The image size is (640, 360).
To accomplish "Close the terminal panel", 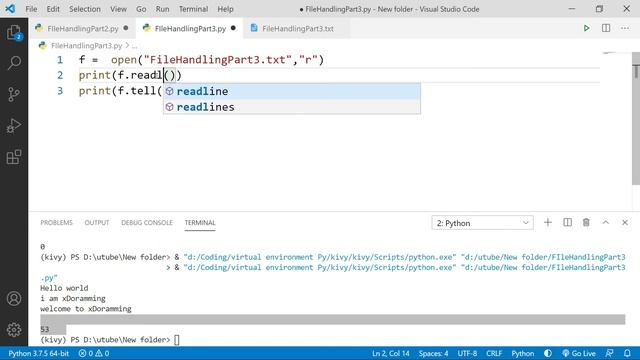I will click(x=625, y=222).
